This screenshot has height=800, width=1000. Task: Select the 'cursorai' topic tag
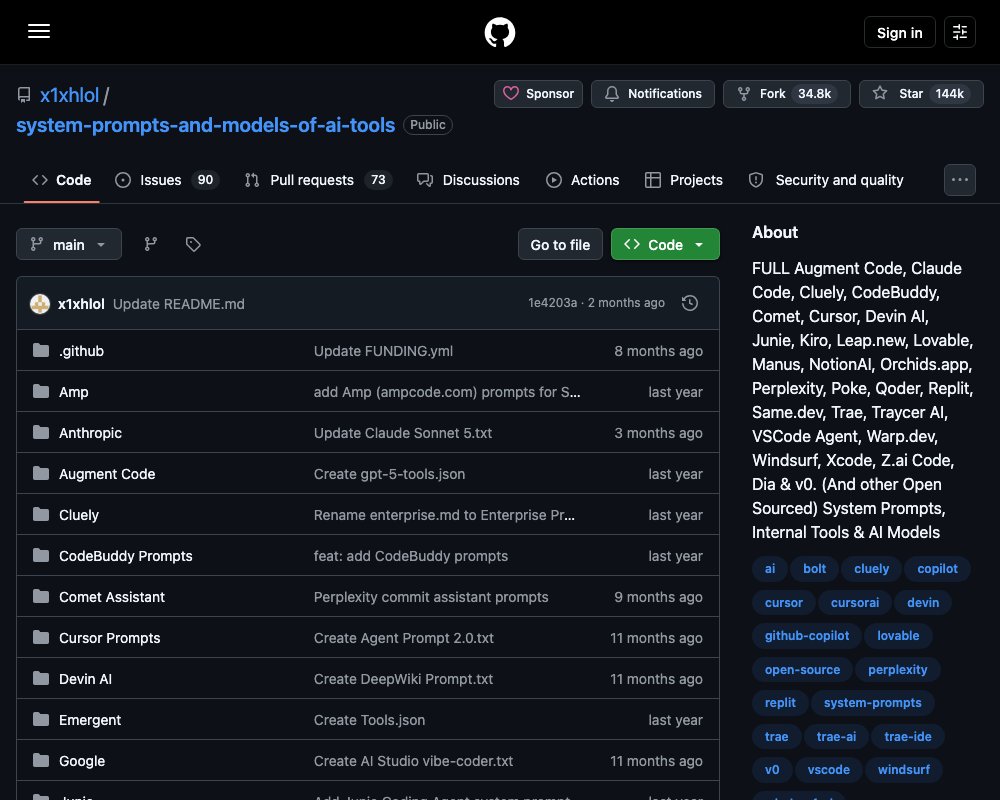pos(855,602)
